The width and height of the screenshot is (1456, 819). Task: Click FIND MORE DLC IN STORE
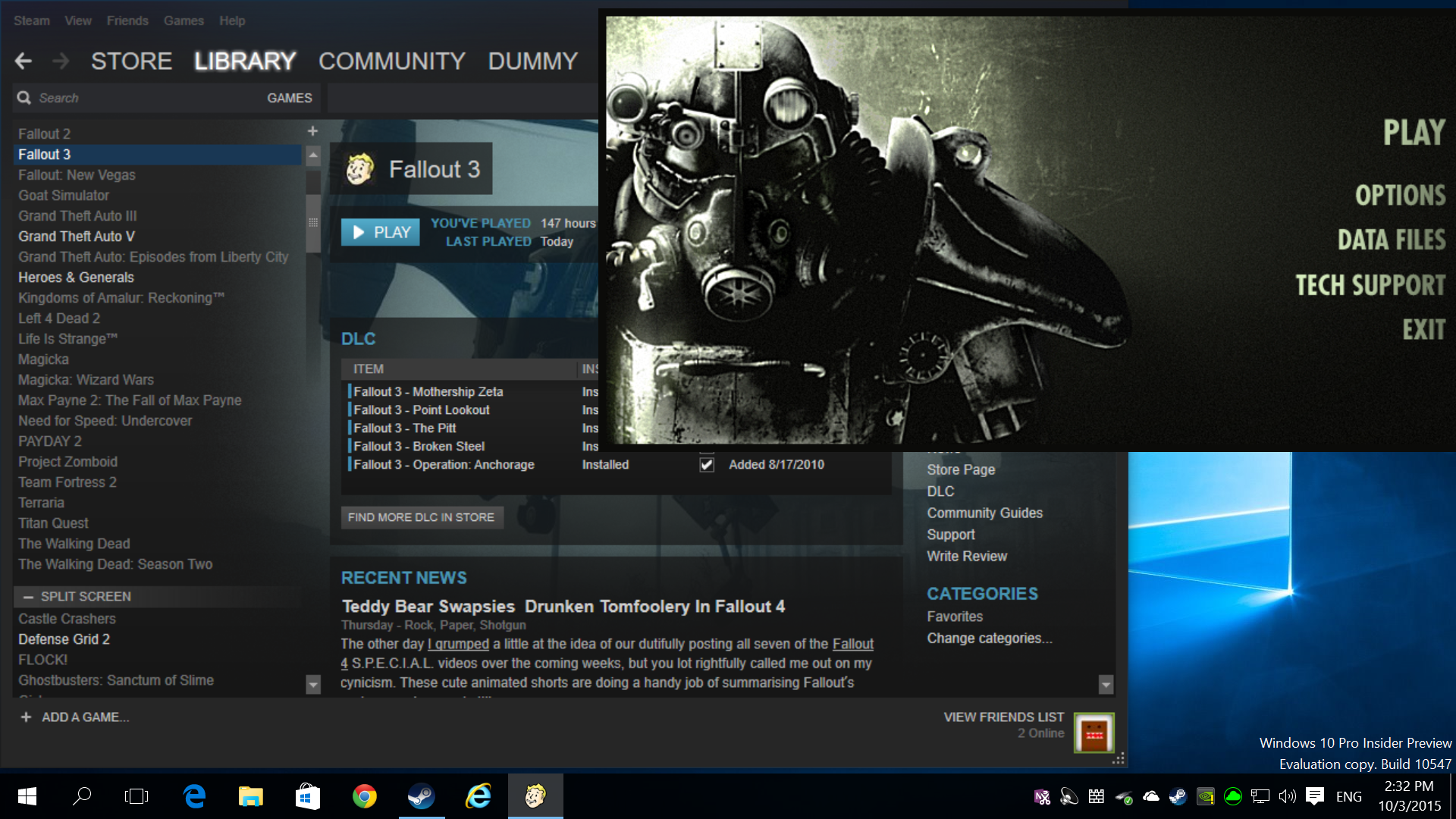pyautogui.click(x=421, y=517)
